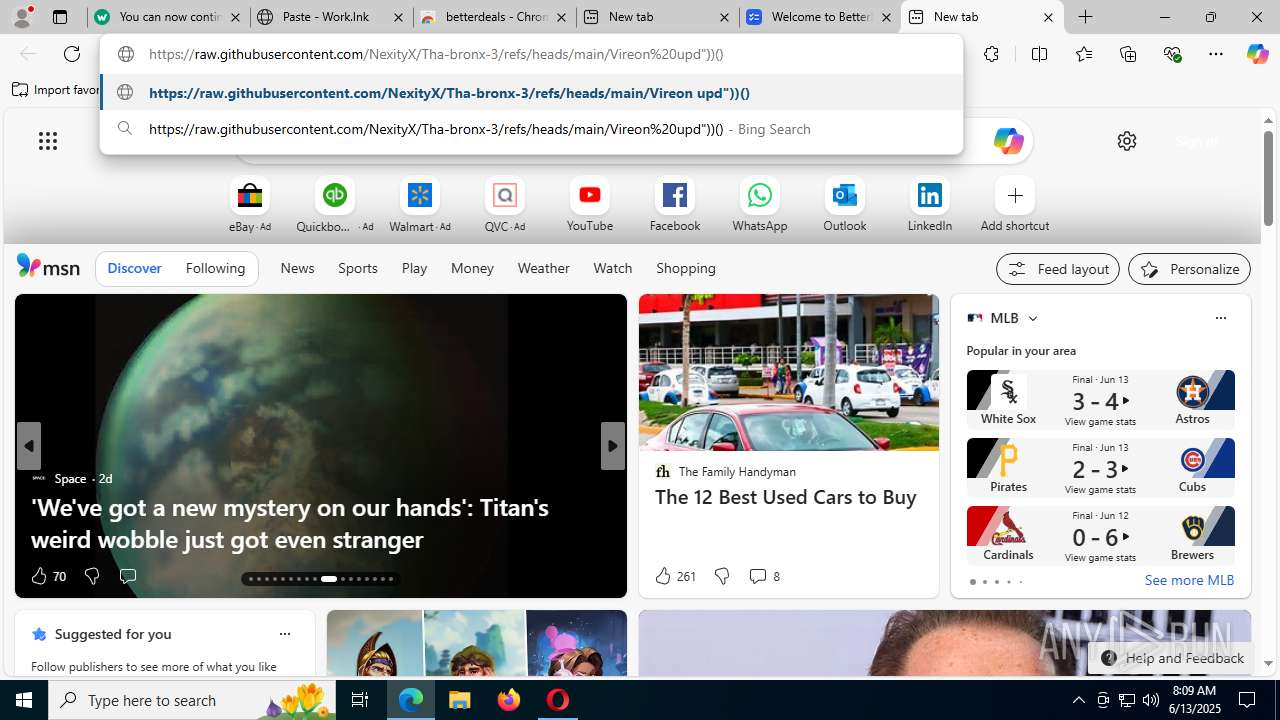The width and height of the screenshot is (1280, 720).
Task: Open Browser essentials heart icon
Action: pyautogui.click(x=1172, y=54)
